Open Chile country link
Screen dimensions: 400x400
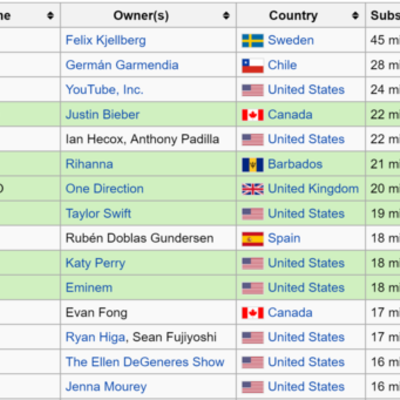[282, 65]
